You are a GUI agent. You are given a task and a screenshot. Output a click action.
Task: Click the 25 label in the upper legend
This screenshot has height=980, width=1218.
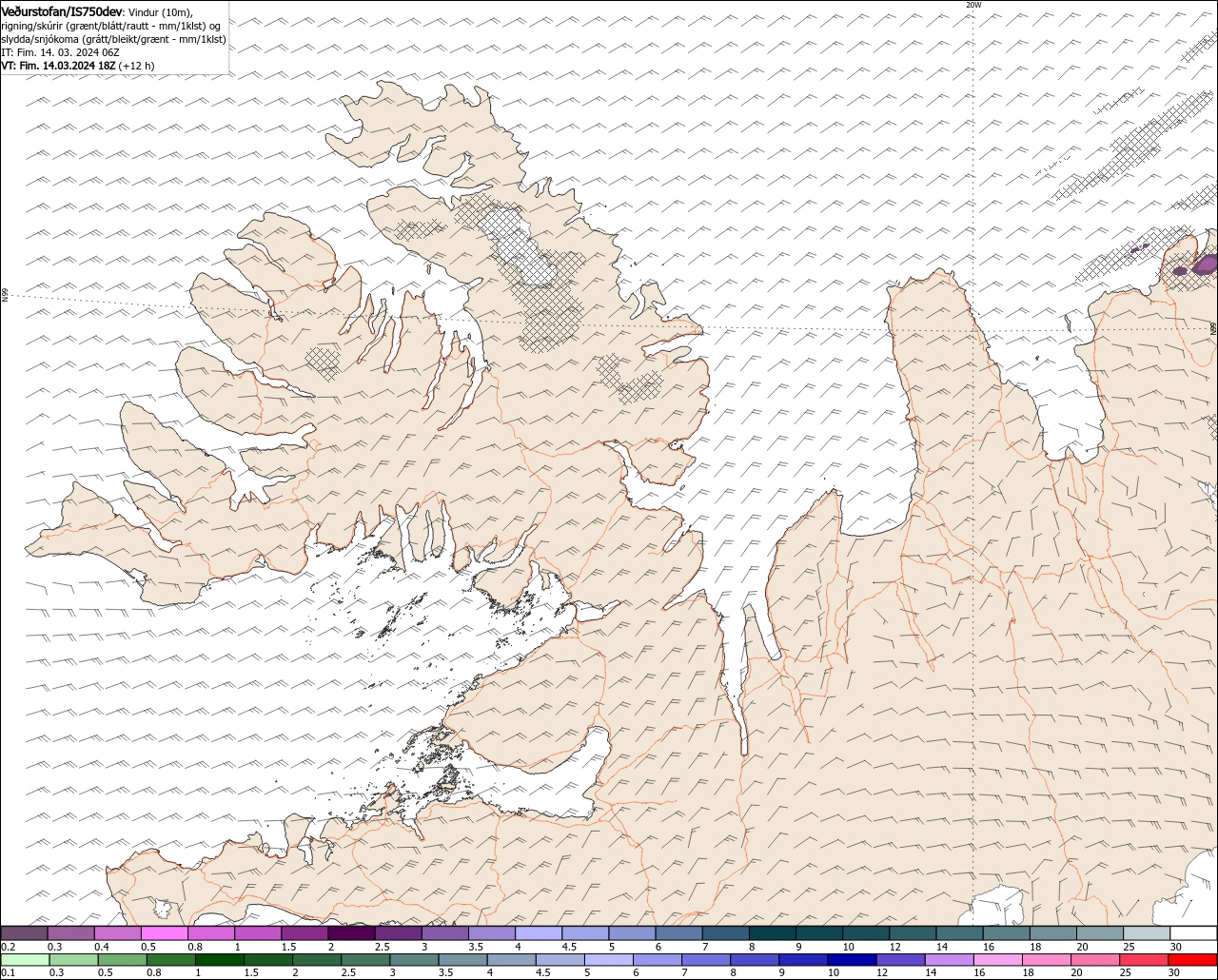(1129, 947)
